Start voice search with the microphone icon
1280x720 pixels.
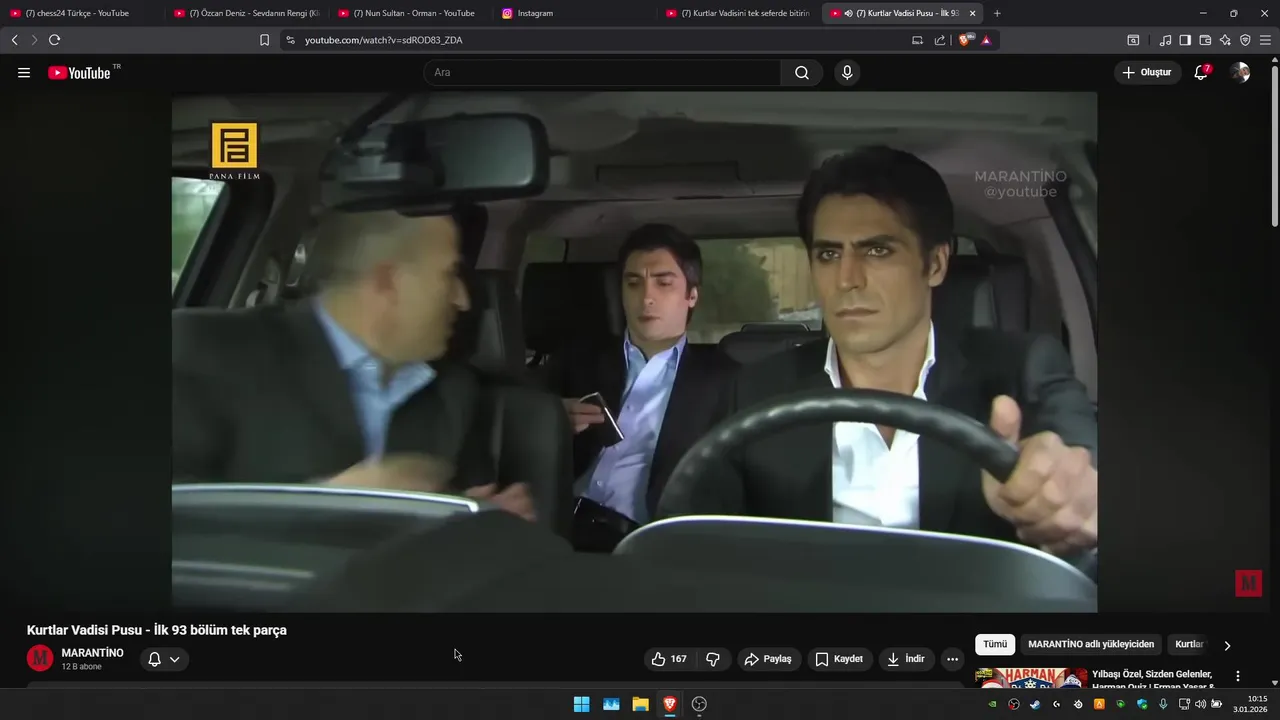tap(847, 73)
